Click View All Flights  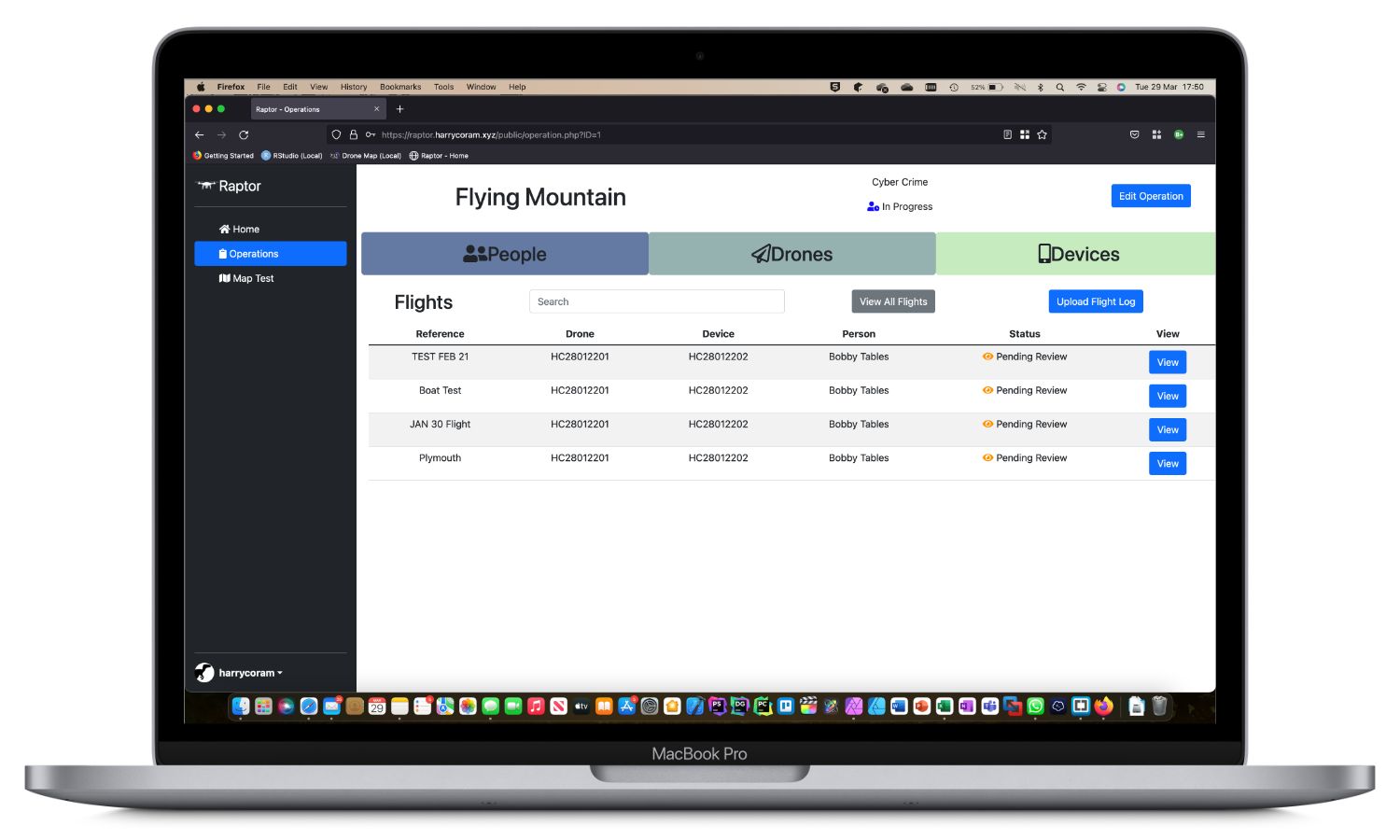click(x=892, y=301)
